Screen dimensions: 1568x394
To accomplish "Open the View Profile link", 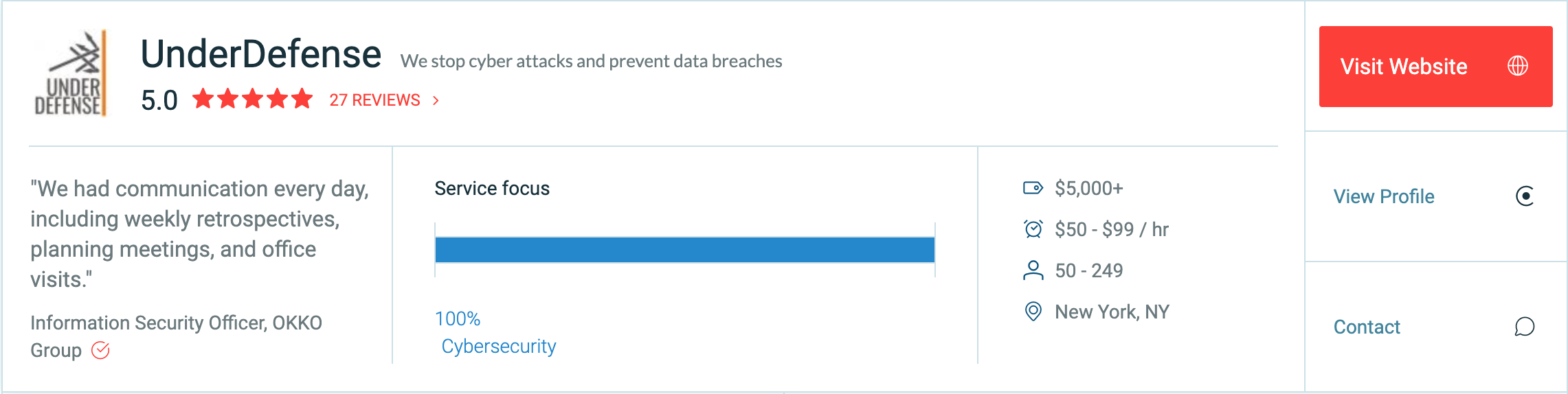I will click(1384, 196).
